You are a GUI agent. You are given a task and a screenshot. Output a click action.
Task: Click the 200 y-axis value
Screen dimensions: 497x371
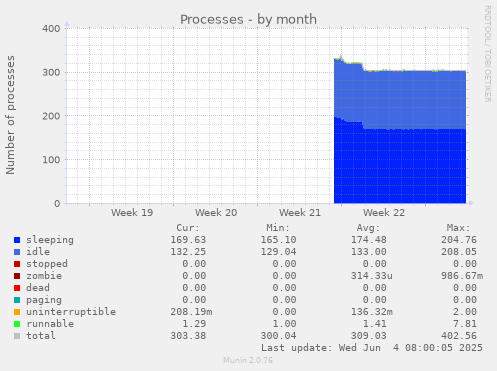51,116
